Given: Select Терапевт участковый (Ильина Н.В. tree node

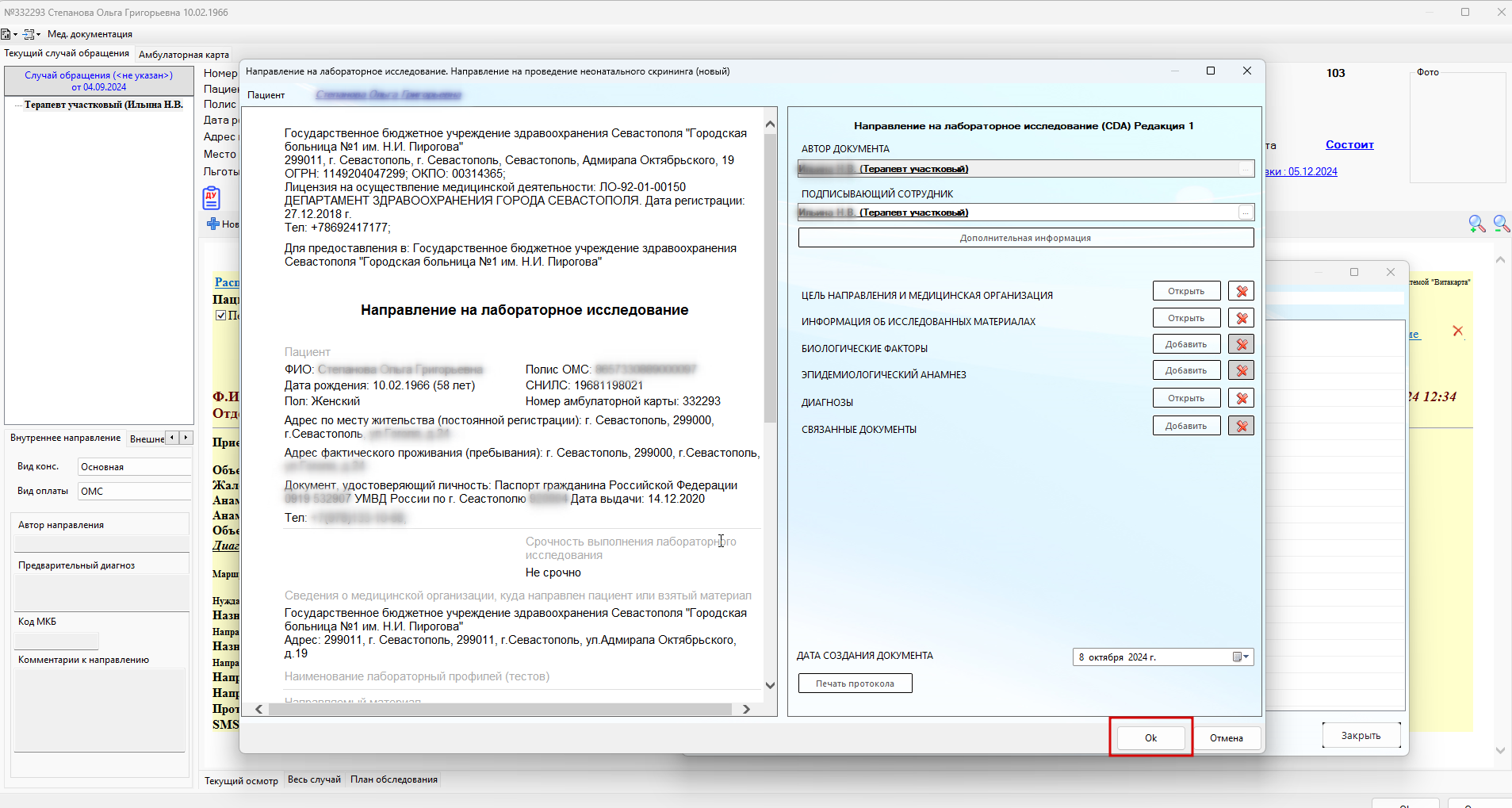Looking at the screenshot, I should click(103, 105).
